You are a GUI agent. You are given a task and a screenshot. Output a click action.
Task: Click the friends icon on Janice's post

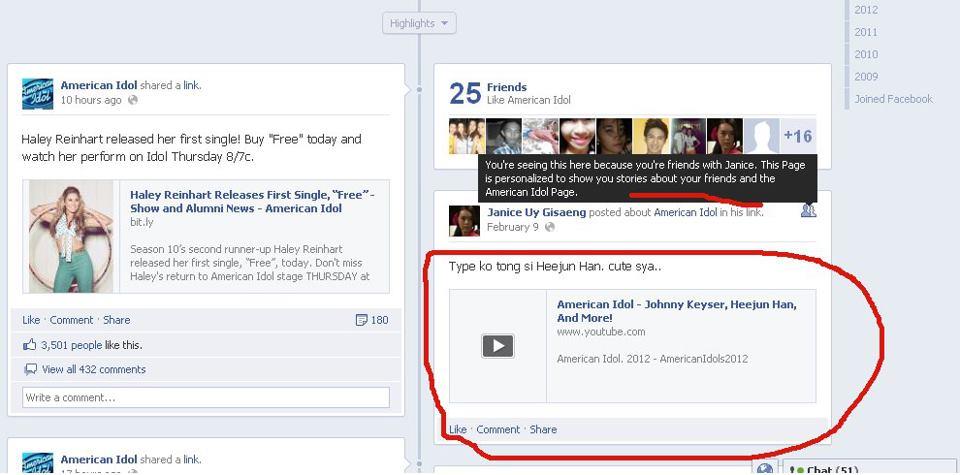point(808,211)
